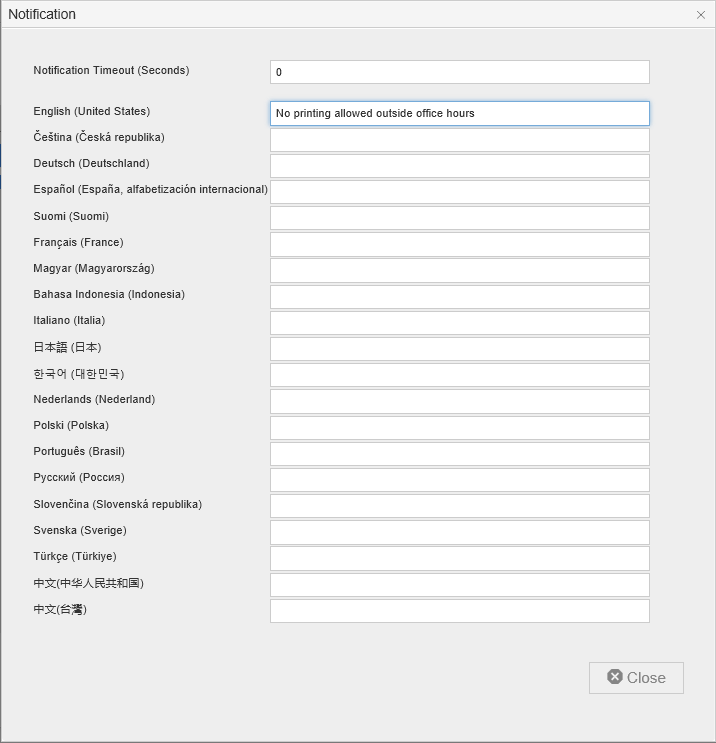Viewport: 716px width, 743px height.
Task: Click the 日本語 (日本) input field
Action: click(459, 349)
